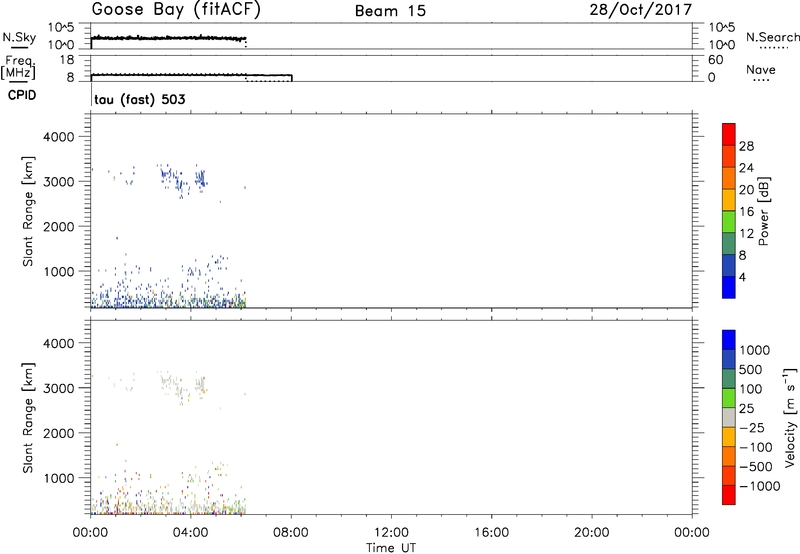Click the 'Nave' legend label
Image resolution: width=800 pixels, height=554 pixels.
pyautogui.click(x=761, y=70)
